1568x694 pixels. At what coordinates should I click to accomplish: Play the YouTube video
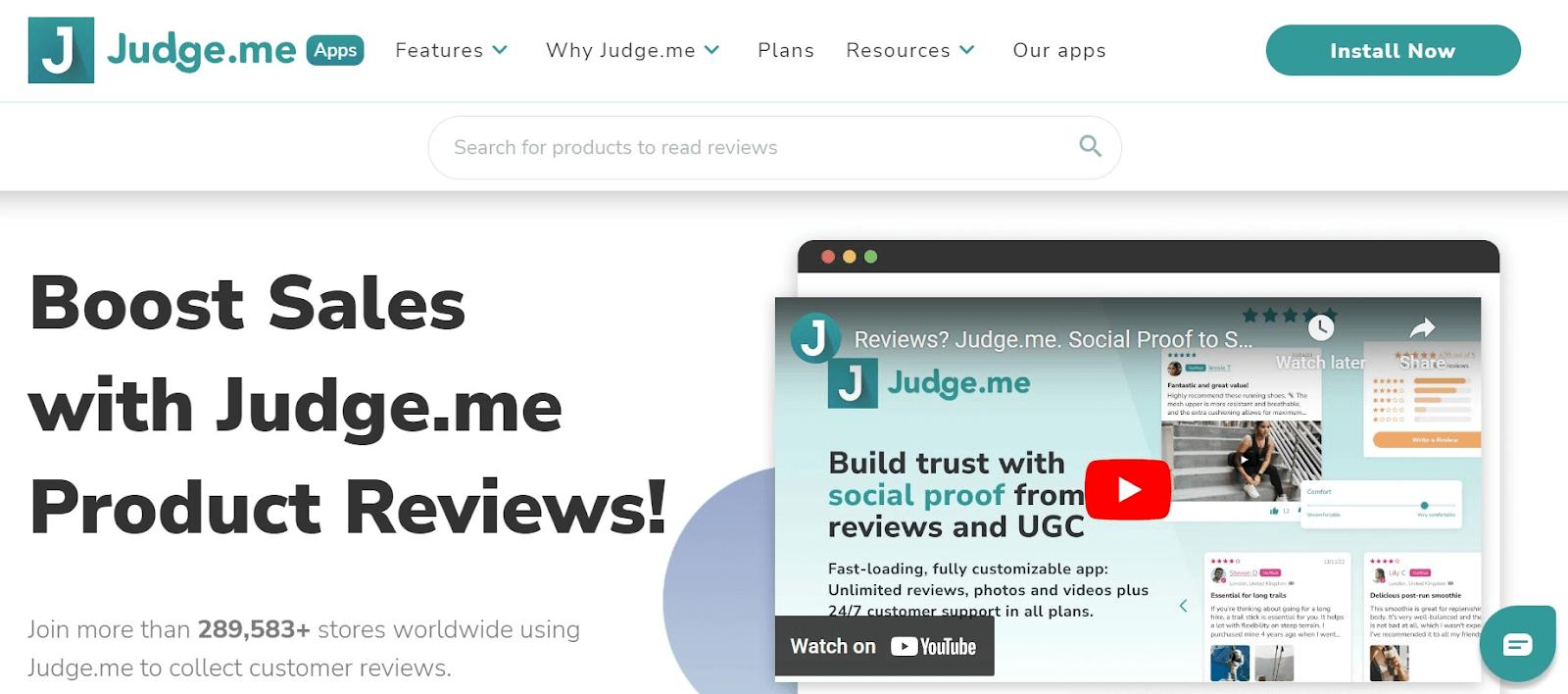pos(1128,489)
